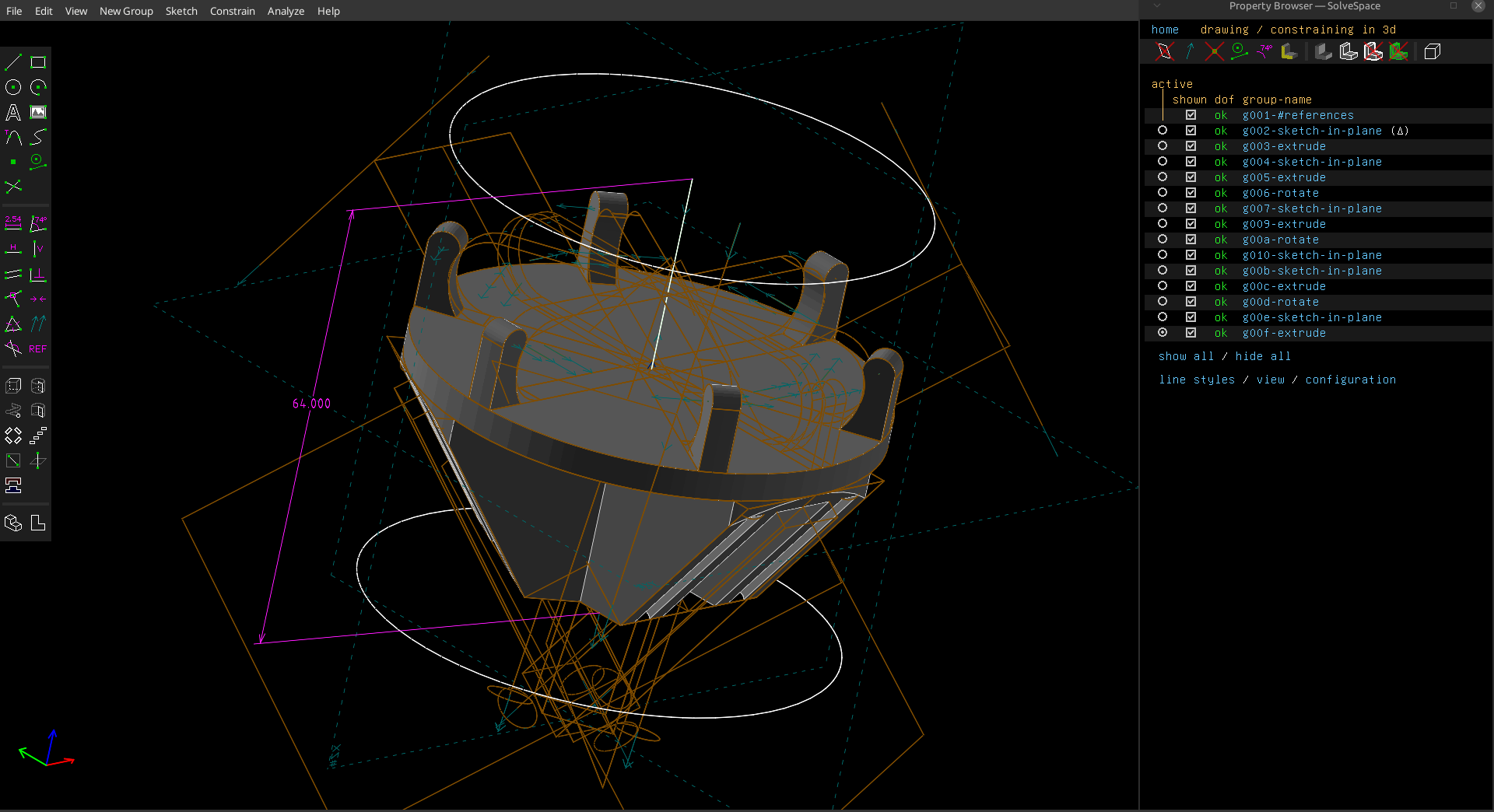
Task: Expand the Analyze menu dropdown
Action: (286, 11)
